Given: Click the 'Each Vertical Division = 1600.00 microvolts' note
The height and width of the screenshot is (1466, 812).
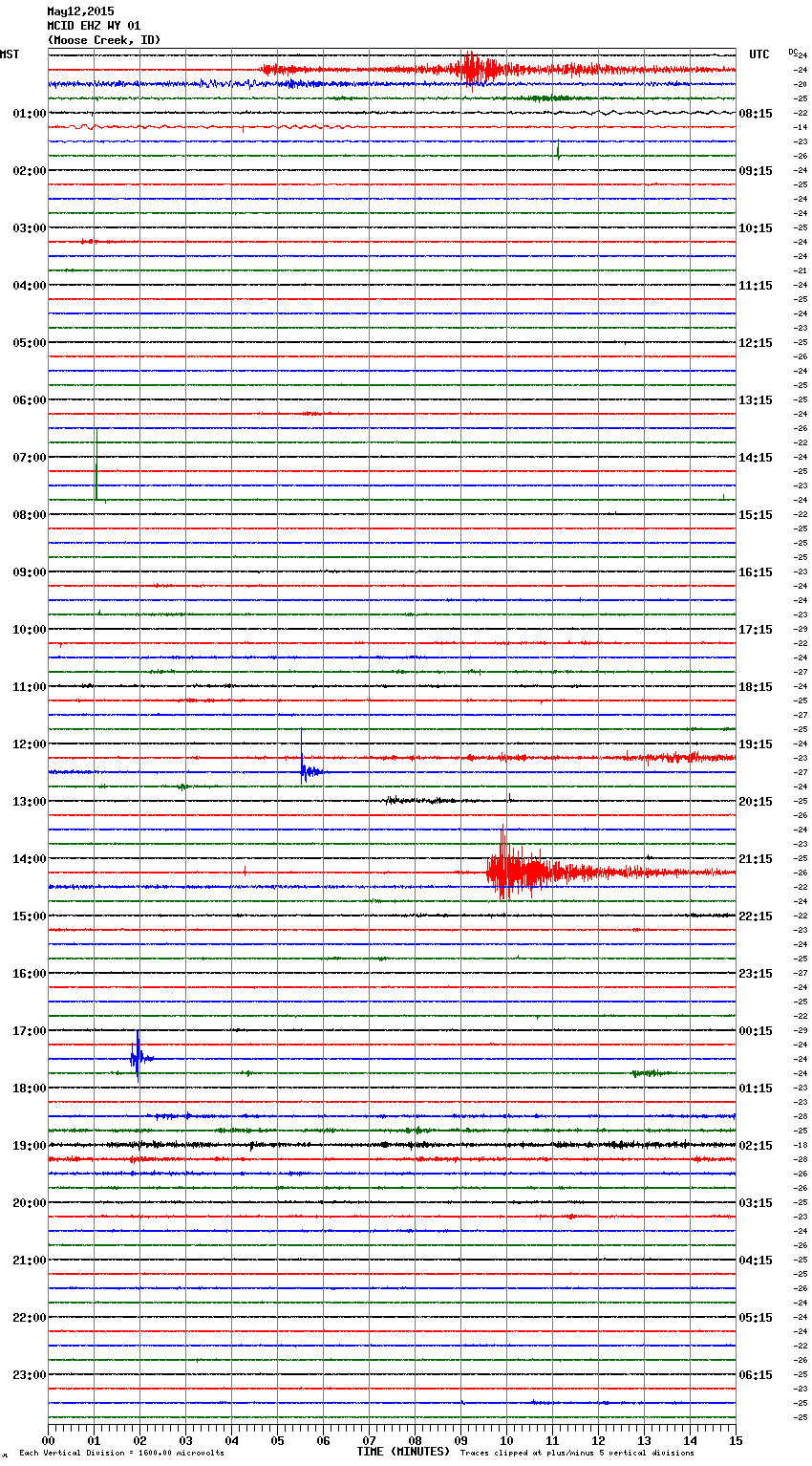Looking at the screenshot, I should point(121,1454).
